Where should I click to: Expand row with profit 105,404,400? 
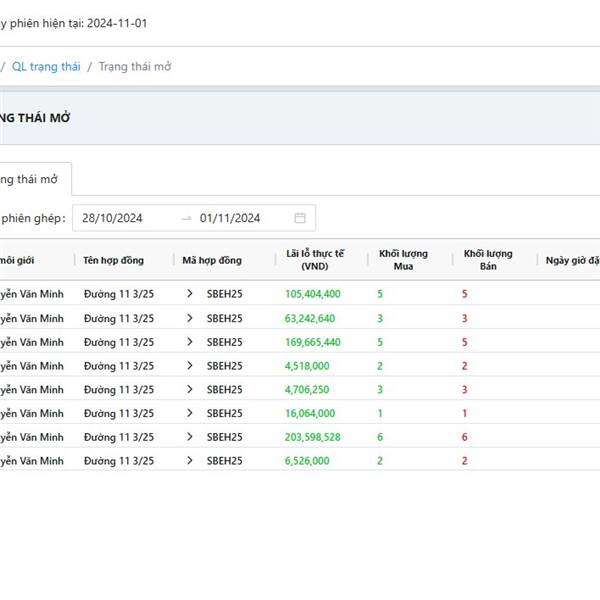coord(189,293)
